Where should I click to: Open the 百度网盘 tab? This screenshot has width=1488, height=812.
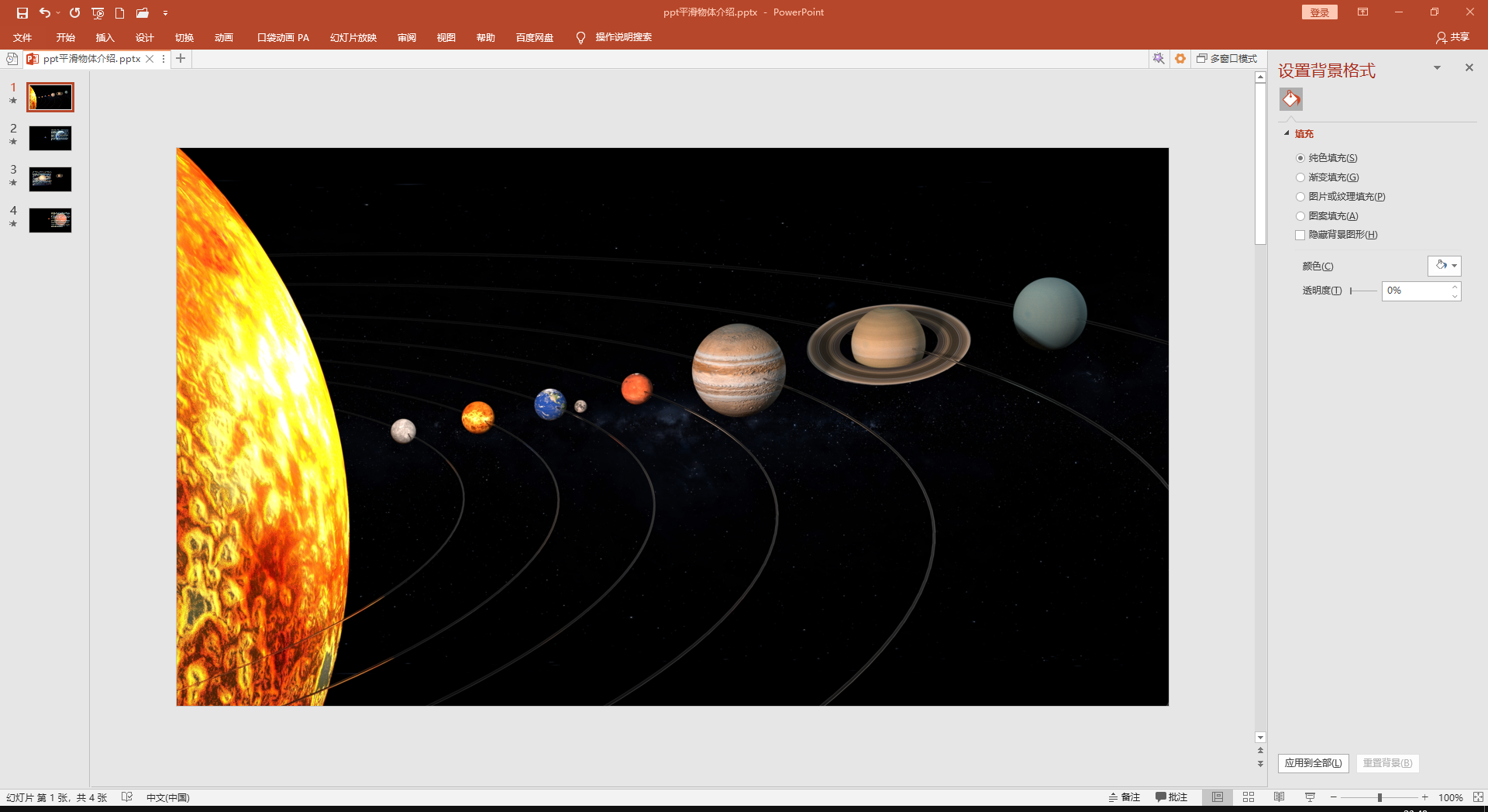tap(534, 37)
